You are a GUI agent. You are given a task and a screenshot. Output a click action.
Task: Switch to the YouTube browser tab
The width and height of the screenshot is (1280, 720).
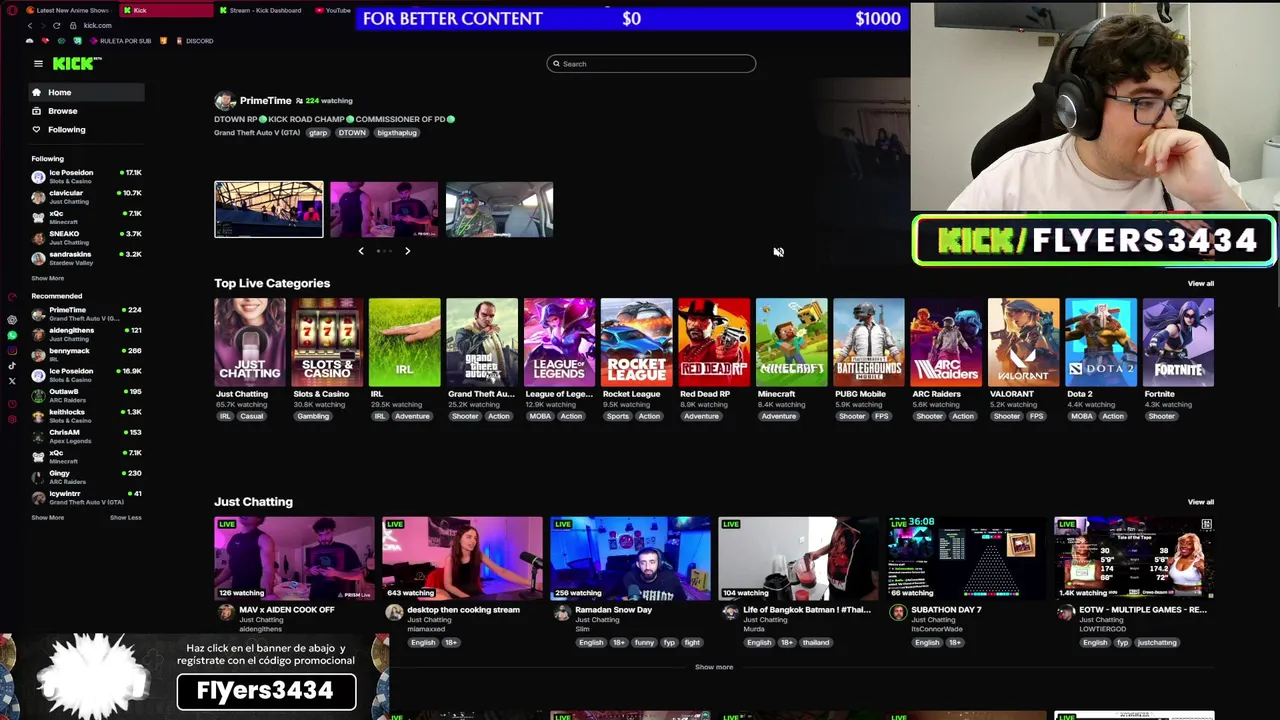(x=332, y=10)
